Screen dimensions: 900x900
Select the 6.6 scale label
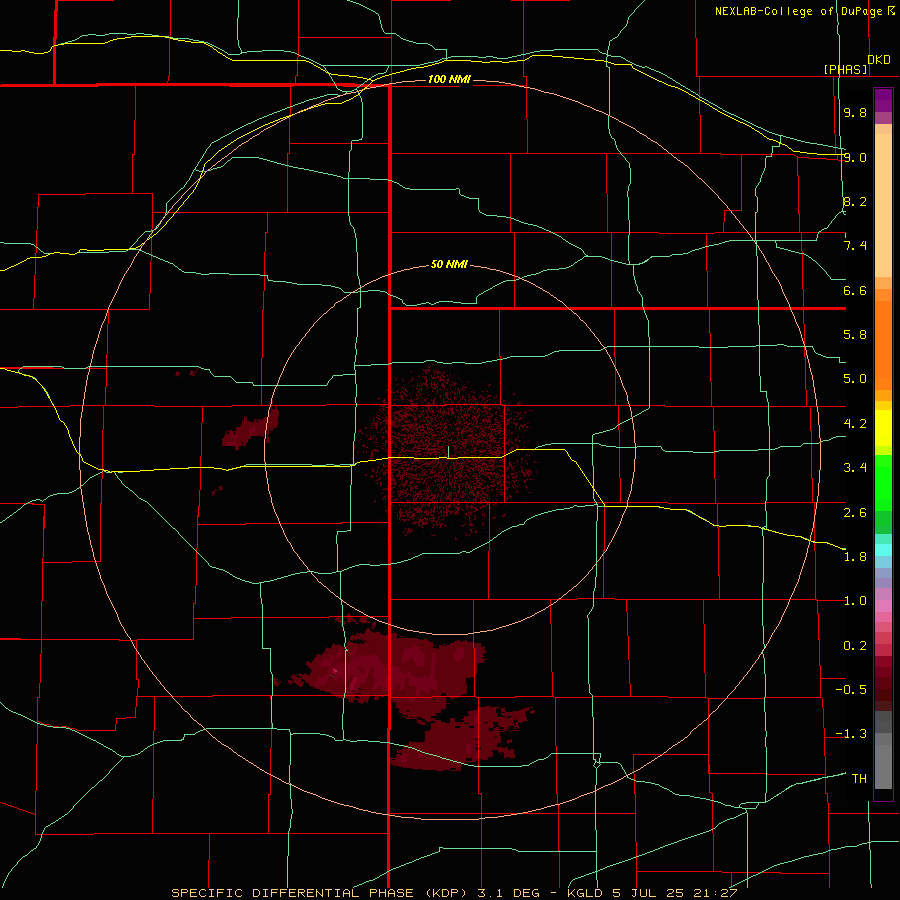(x=855, y=290)
